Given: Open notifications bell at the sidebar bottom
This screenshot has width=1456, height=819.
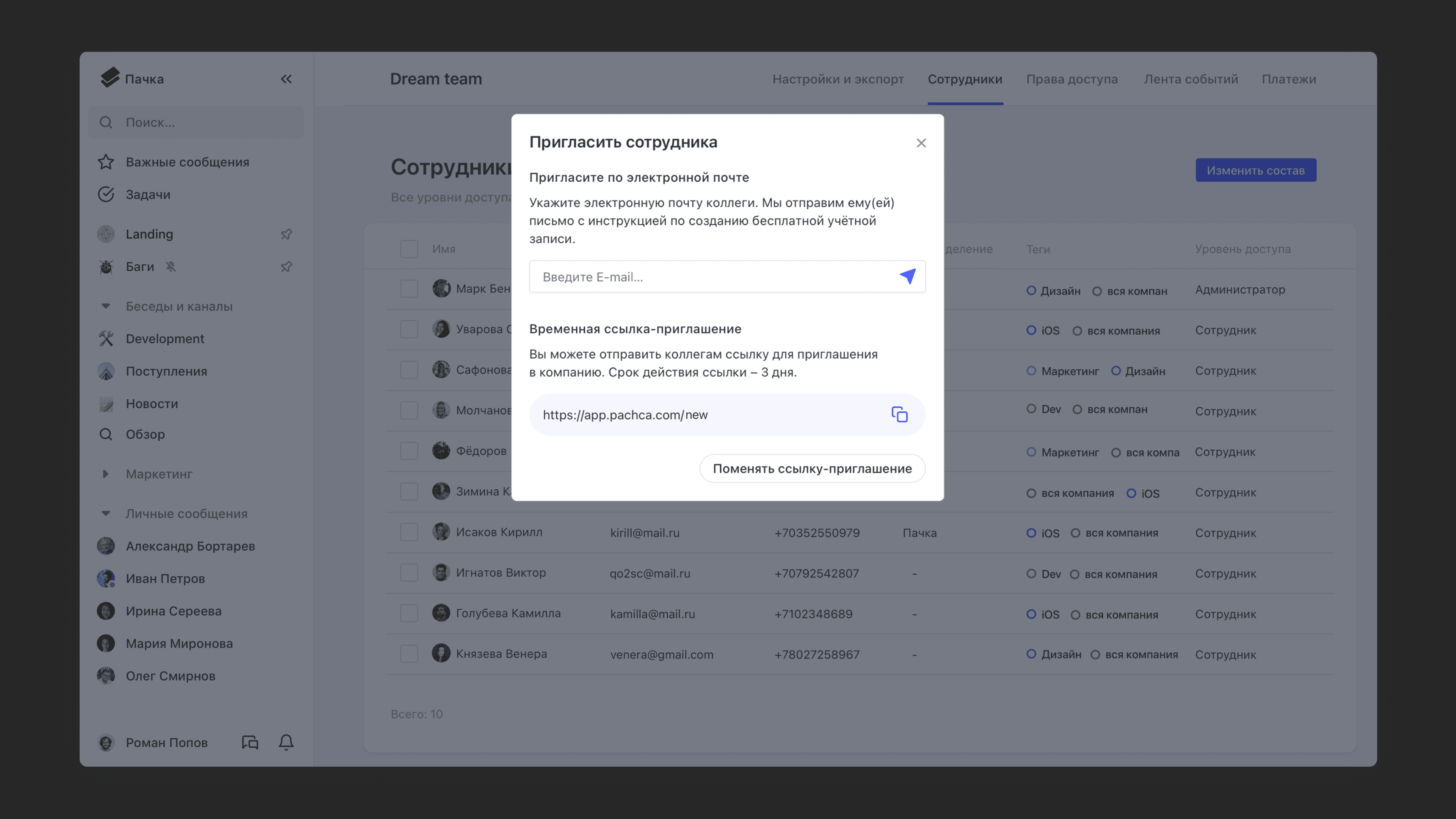Looking at the screenshot, I should 286,742.
